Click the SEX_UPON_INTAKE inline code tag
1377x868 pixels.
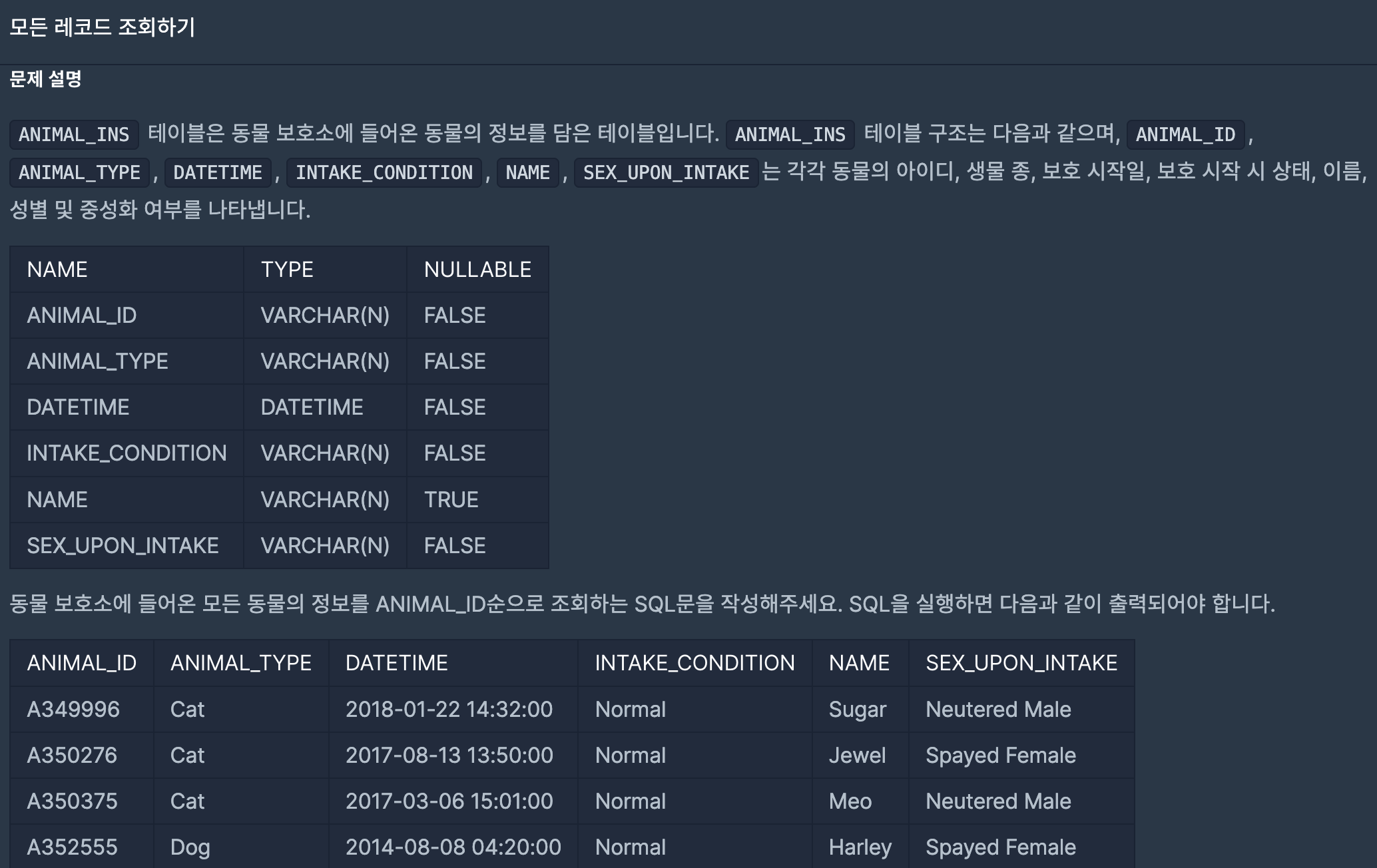tap(666, 172)
